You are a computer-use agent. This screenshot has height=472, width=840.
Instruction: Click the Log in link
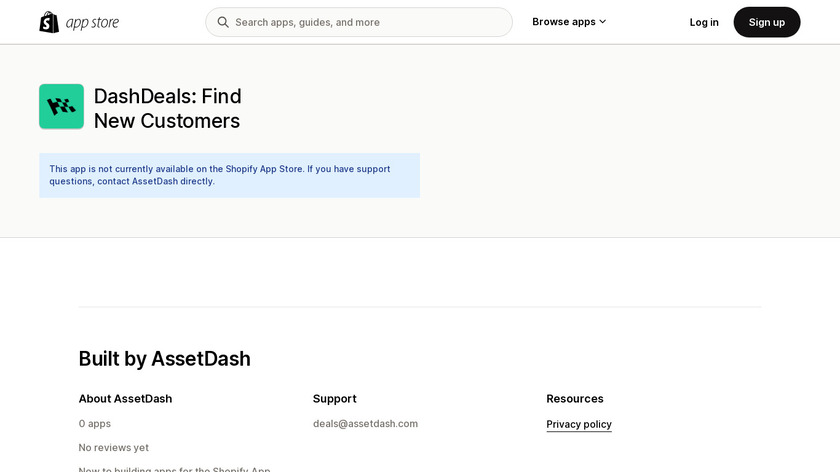tap(704, 22)
